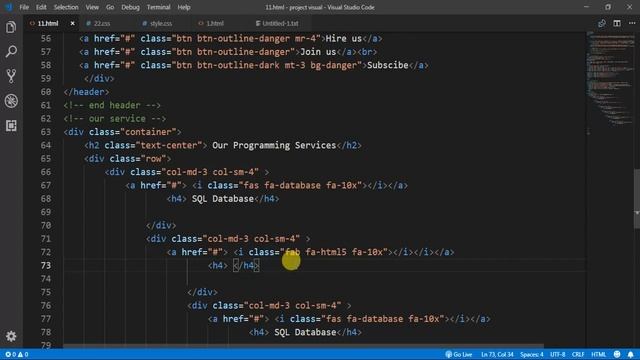Click the errors and warnings indicator
This screenshot has height=360, width=640.
(17, 354)
